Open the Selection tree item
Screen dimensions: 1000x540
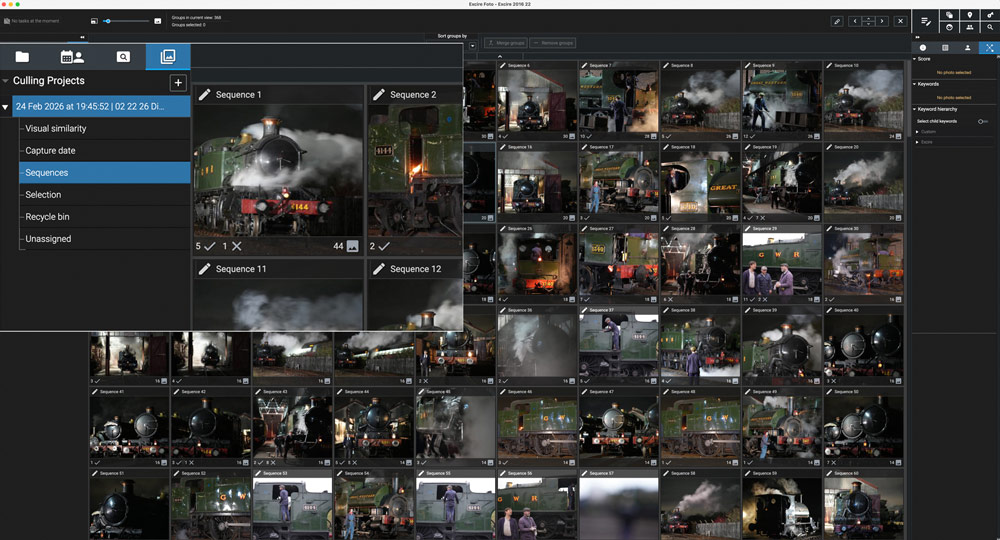pyautogui.click(x=43, y=194)
